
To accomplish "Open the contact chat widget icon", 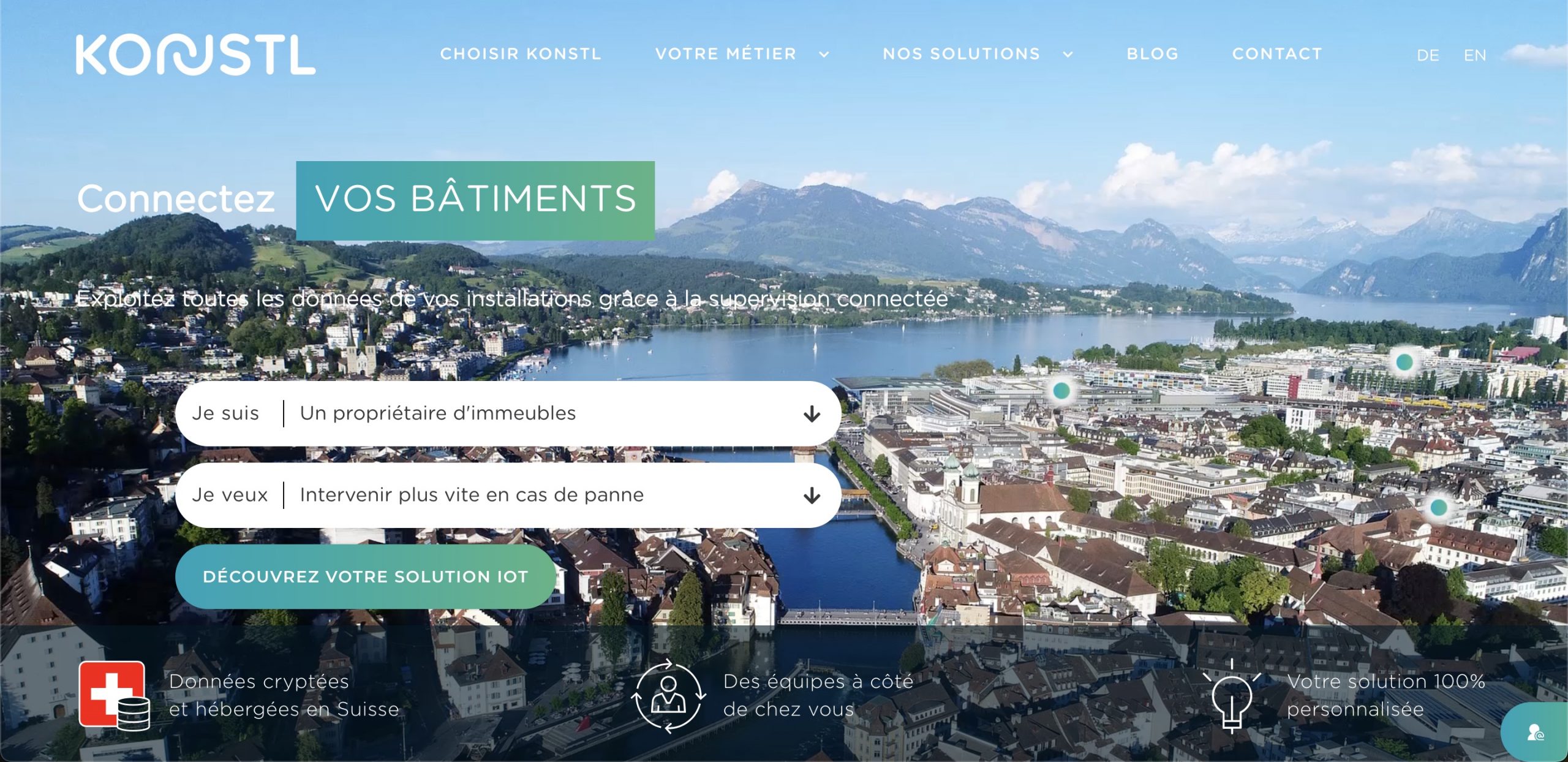I will 1536,732.
